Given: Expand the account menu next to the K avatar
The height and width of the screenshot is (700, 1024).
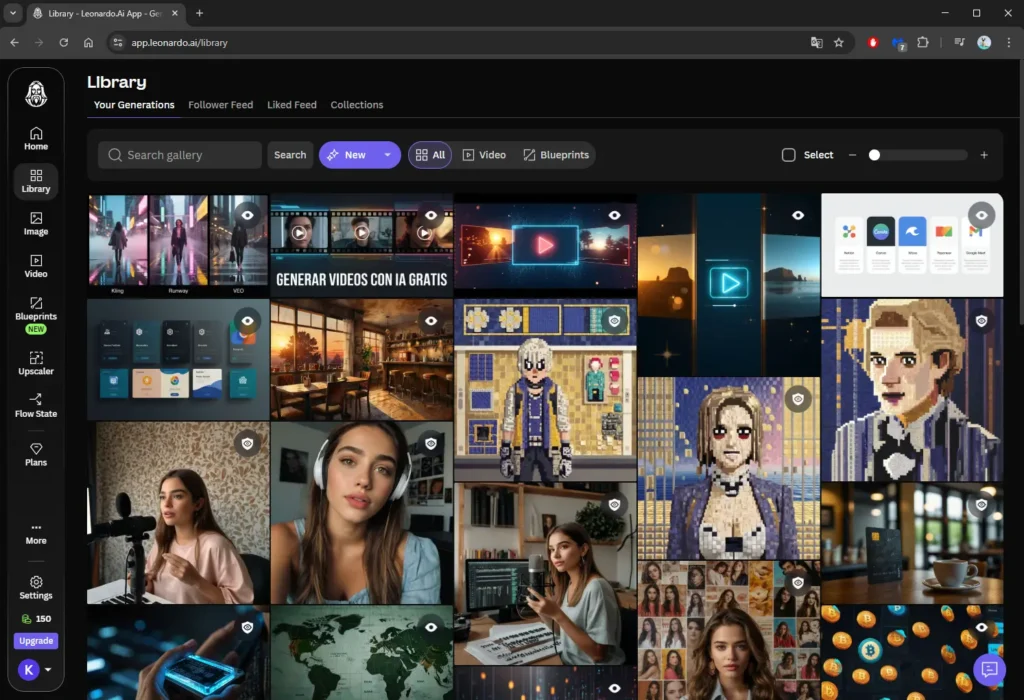Looking at the screenshot, I should 46,670.
